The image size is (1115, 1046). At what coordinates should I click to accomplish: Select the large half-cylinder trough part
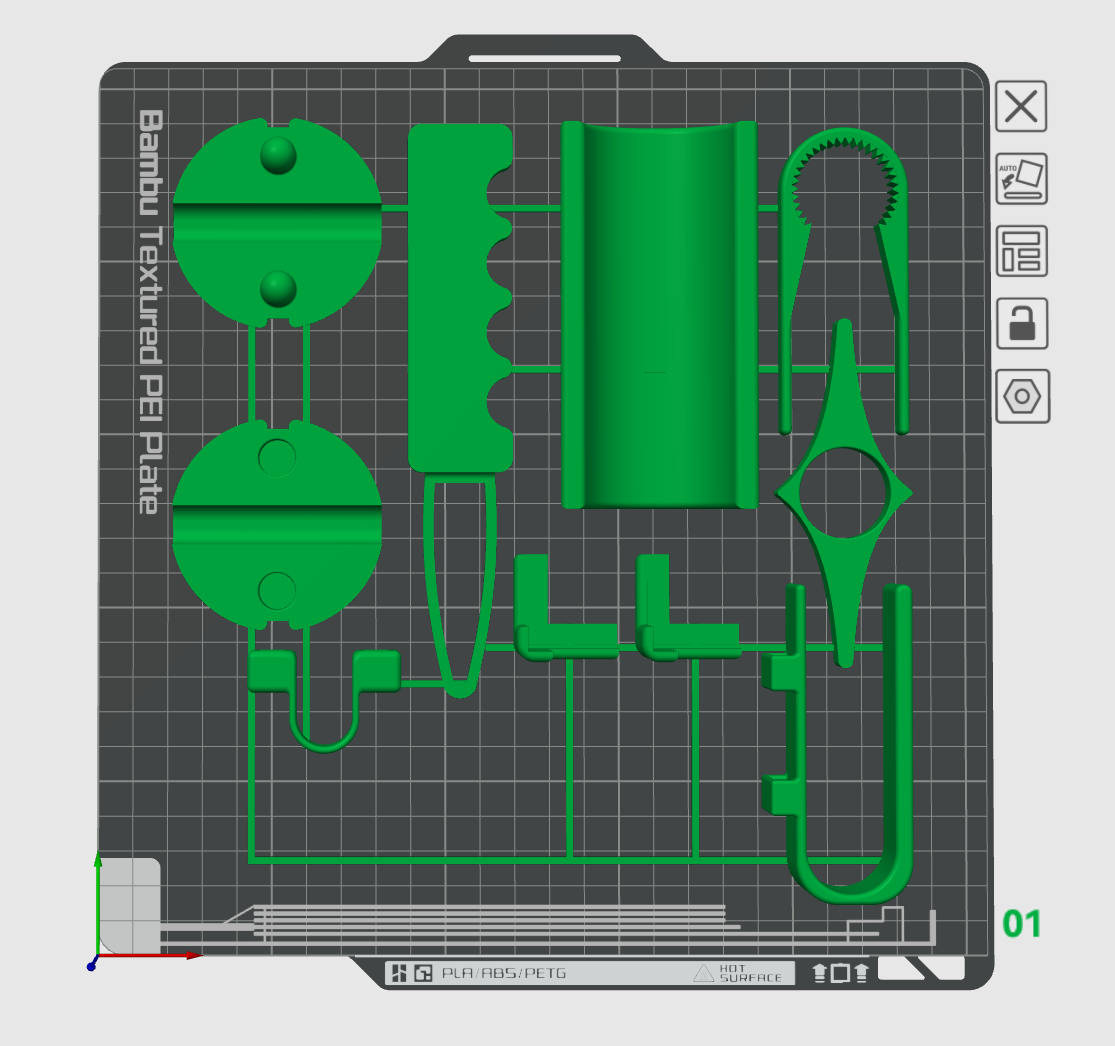pyautogui.click(x=659, y=315)
